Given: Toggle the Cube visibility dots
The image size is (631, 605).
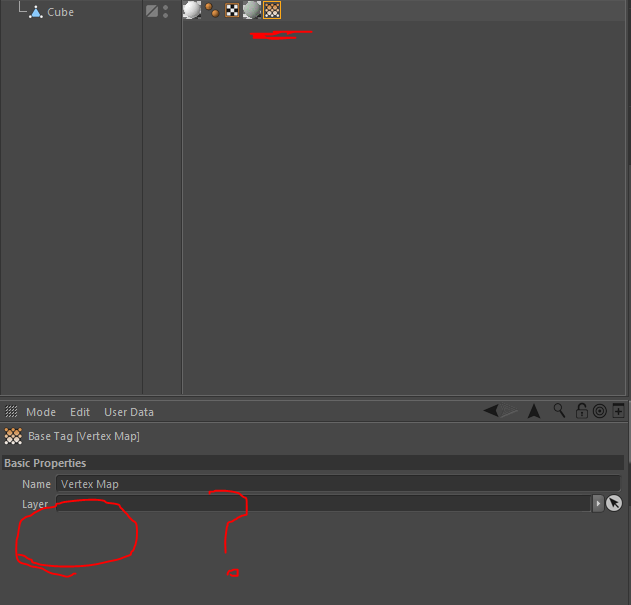Looking at the screenshot, I should [x=165, y=11].
